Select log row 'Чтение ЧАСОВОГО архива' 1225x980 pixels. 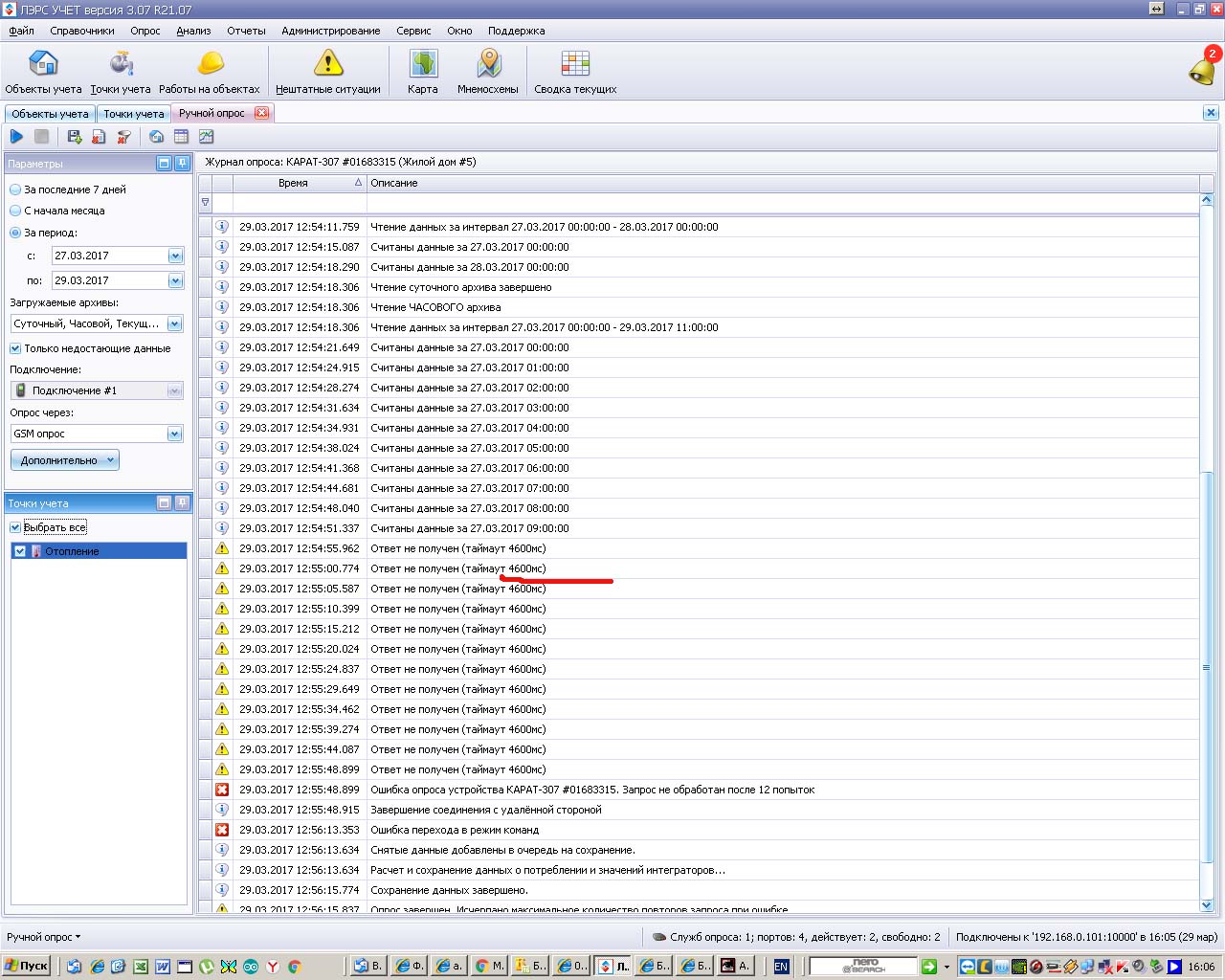pyautogui.click(x=700, y=307)
